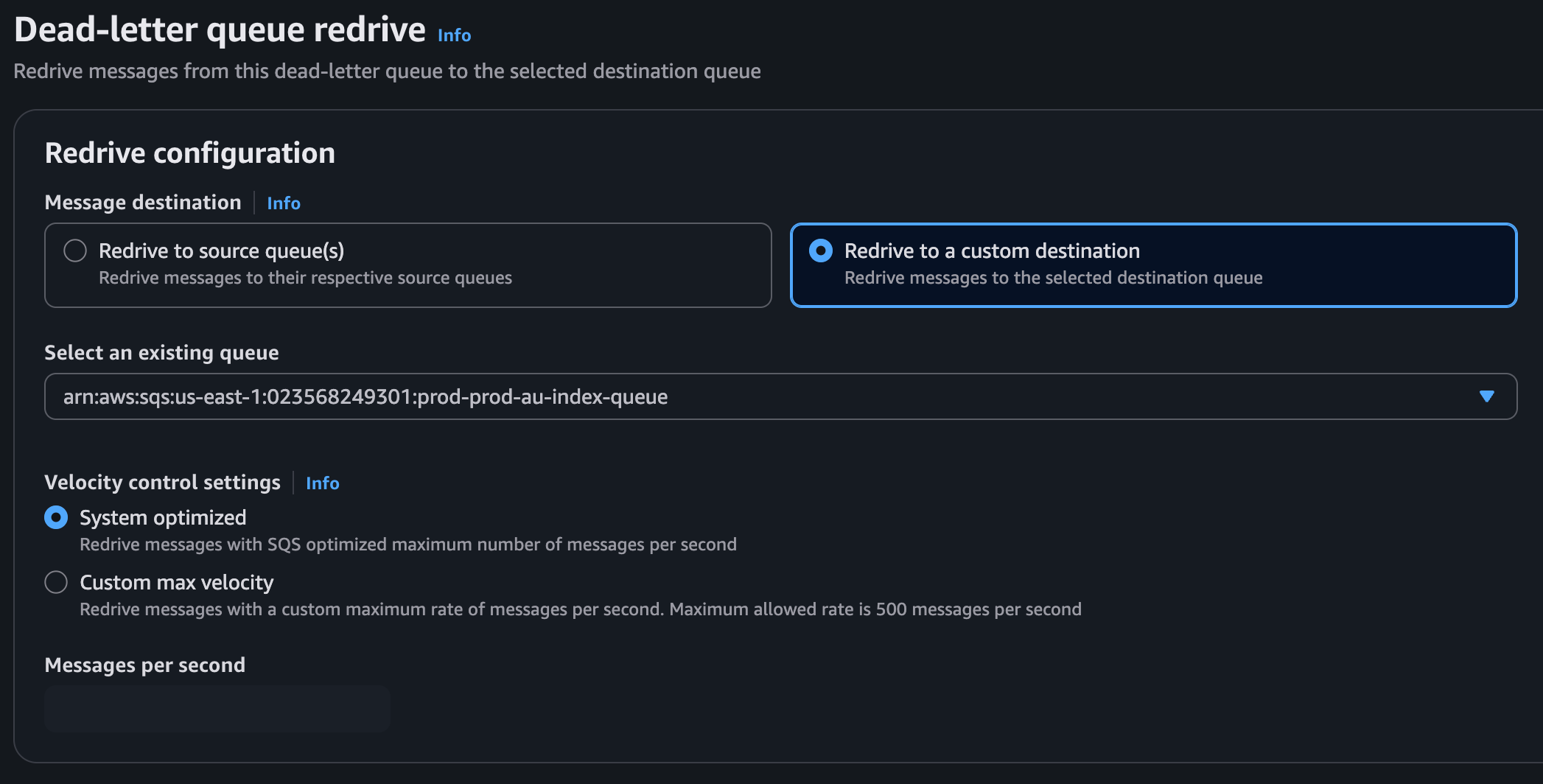Open Info link beside Dead-letter queue redrive title
The height and width of the screenshot is (784, 1543).
[454, 35]
